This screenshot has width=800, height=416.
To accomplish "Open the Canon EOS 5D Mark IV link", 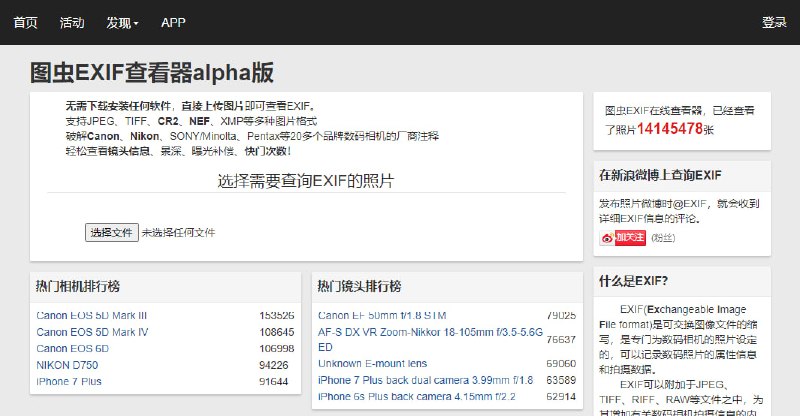I will (x=92, y=332).
